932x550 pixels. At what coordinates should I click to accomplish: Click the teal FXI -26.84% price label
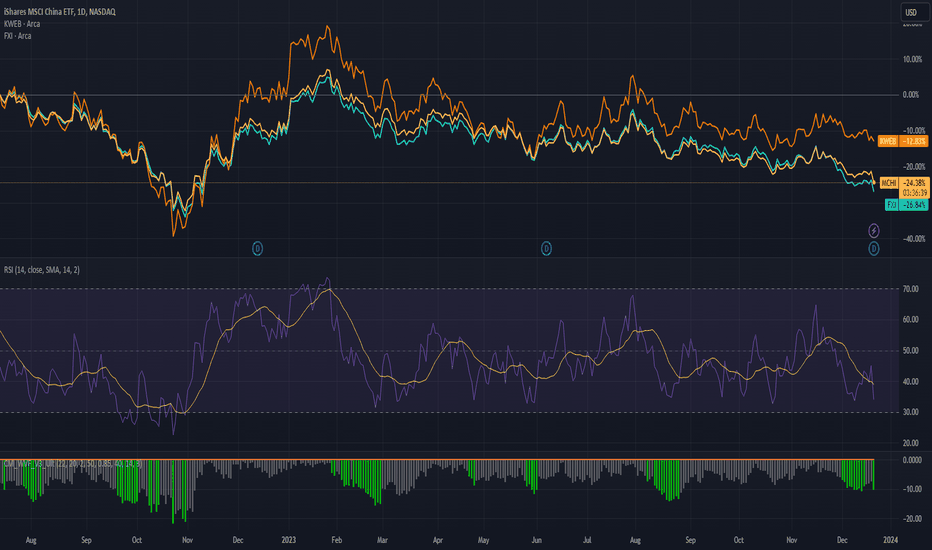coord(906,205)
